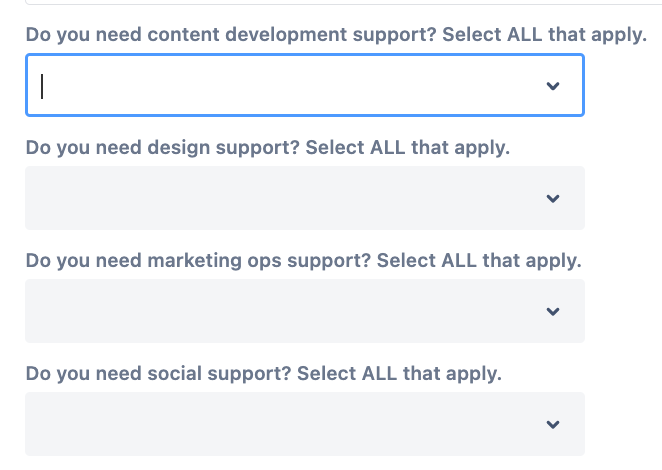Click the text cursor in the focused field
This screenshot has height=470, width=662.
click(42, 86)
